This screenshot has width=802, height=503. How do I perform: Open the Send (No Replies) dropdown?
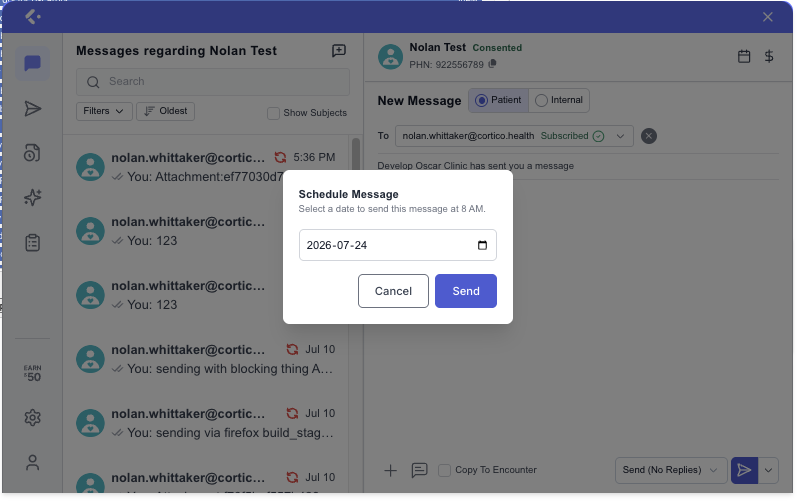671,470
